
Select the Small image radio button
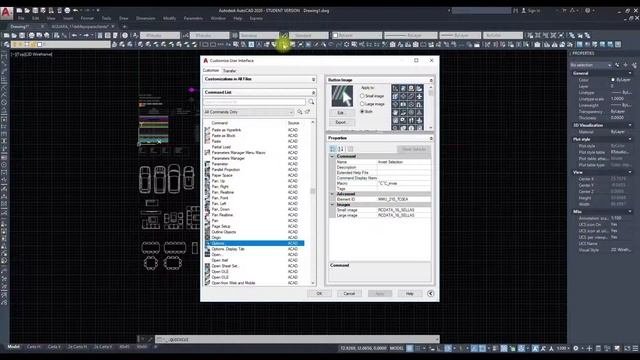362,96
